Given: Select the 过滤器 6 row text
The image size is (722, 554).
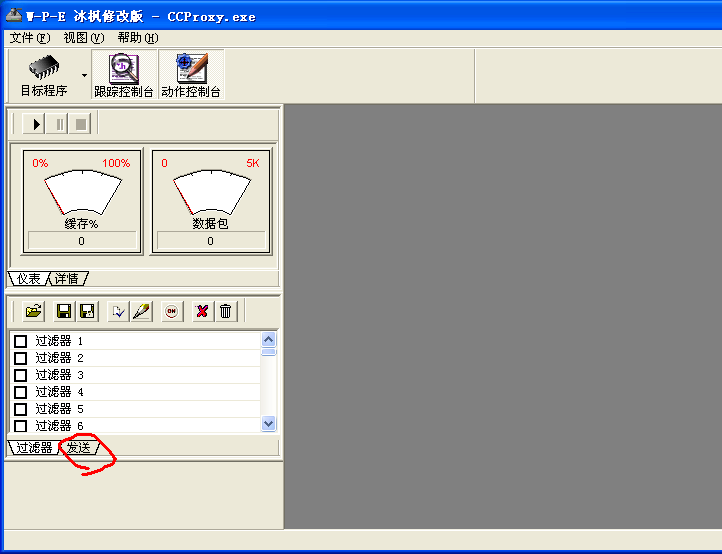Looking at the screenshot, I should (59, 426).
